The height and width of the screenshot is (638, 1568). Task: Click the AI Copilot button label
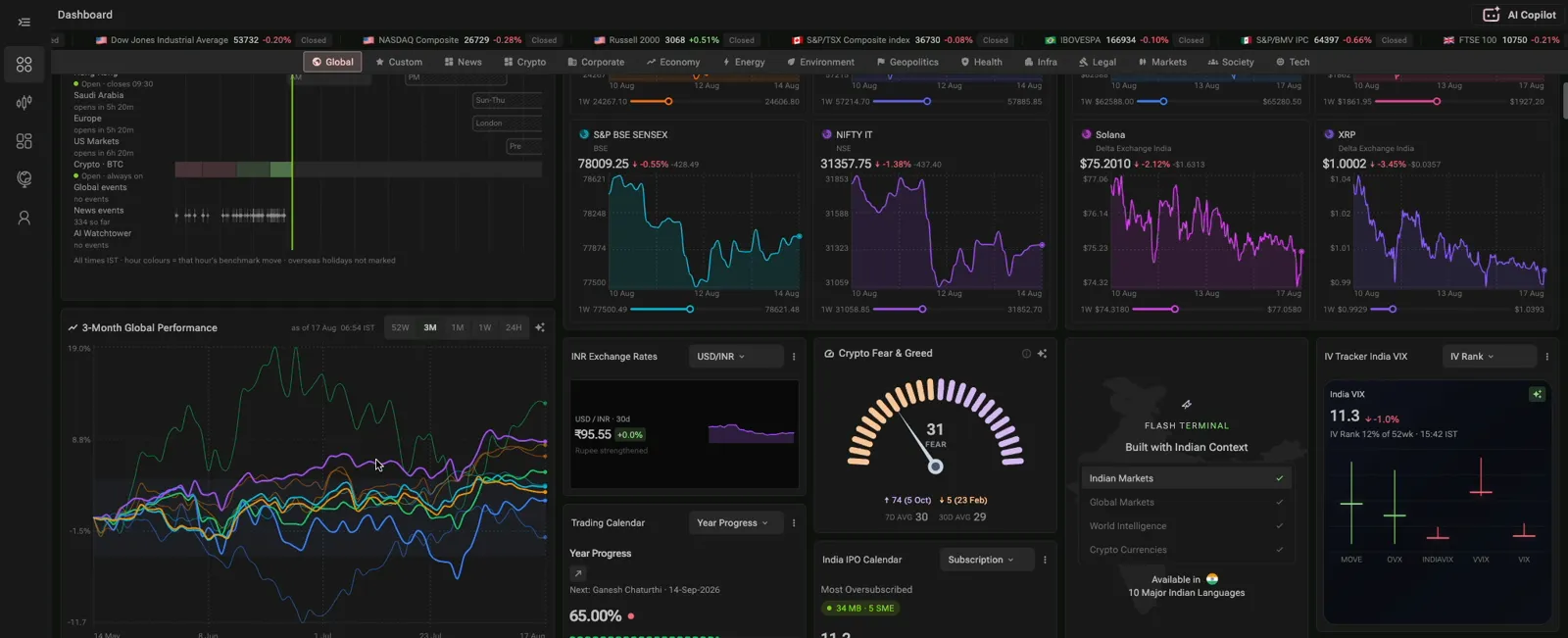pyautogui.click(x=1532, y=15)
